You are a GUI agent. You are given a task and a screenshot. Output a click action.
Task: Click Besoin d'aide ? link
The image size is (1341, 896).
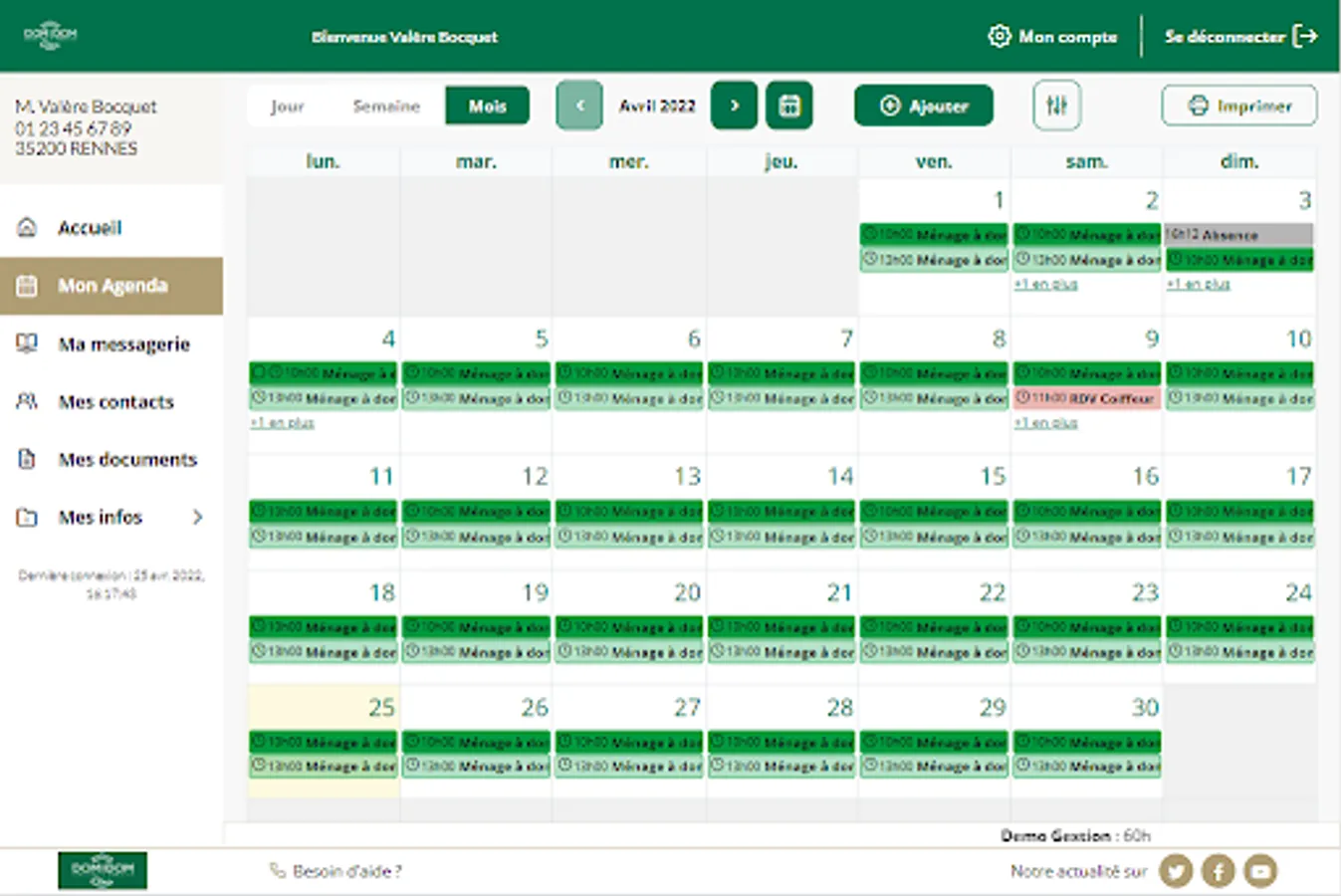(x=347, y=871)
